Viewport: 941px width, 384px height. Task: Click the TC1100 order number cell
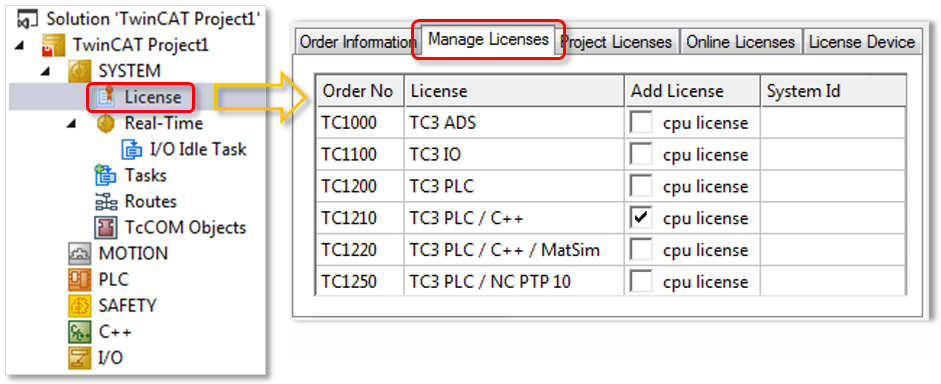tap(360, 155)
